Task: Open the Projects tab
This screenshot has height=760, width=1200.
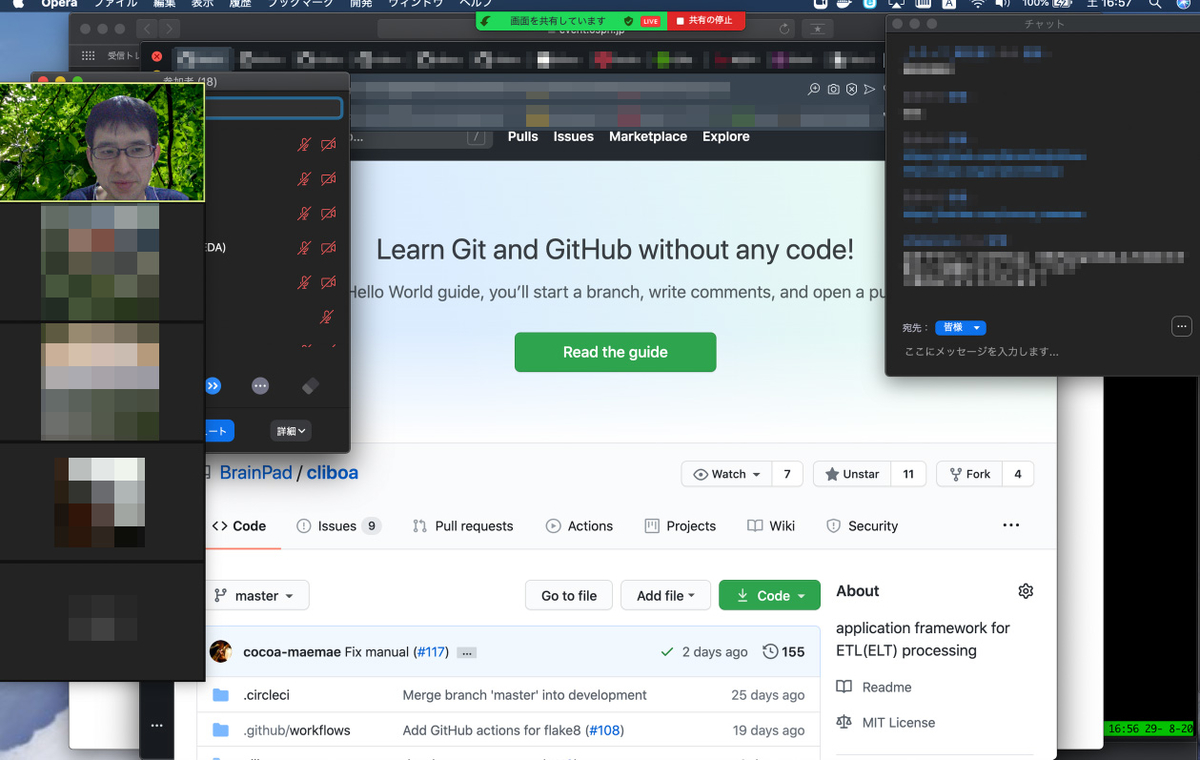Action: (680, 526)
